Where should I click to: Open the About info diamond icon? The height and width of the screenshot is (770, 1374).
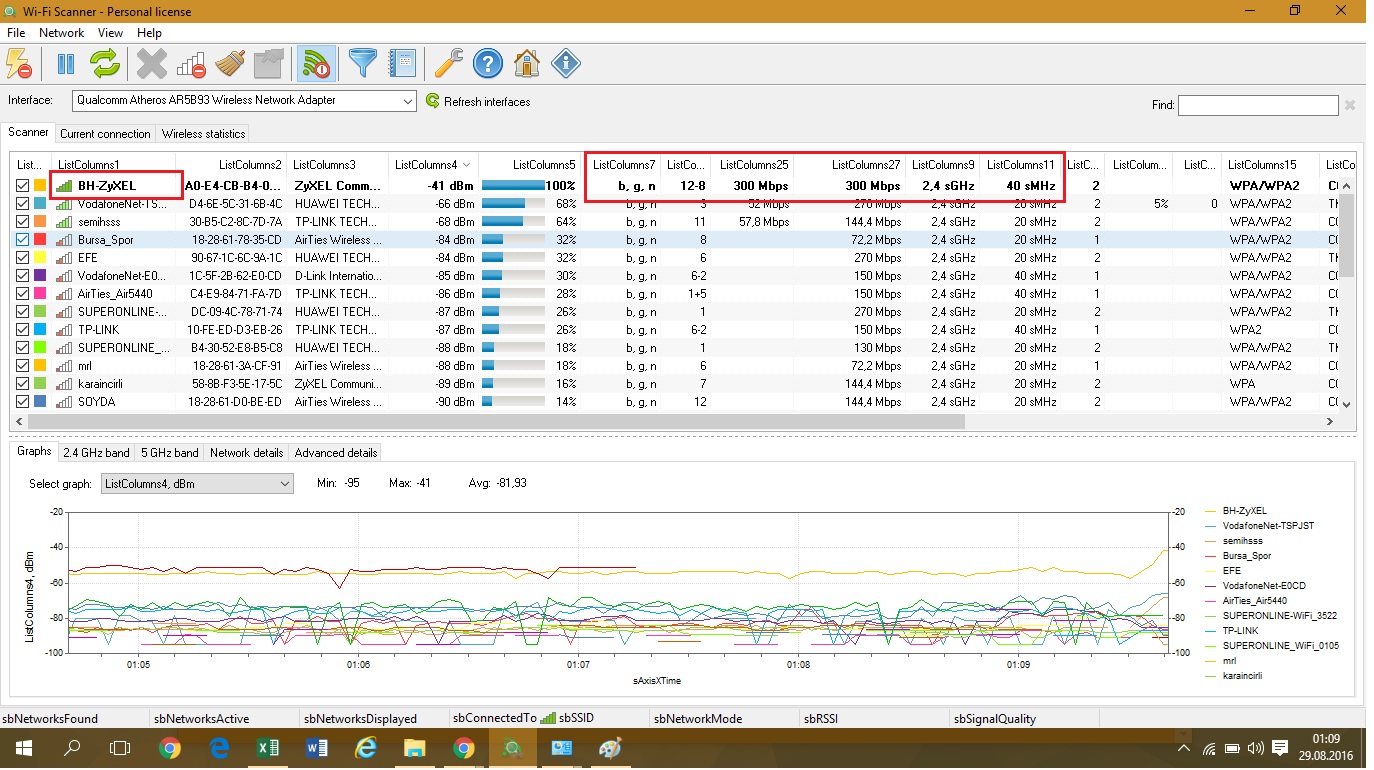pyautogui.click(x=566, y=64)
